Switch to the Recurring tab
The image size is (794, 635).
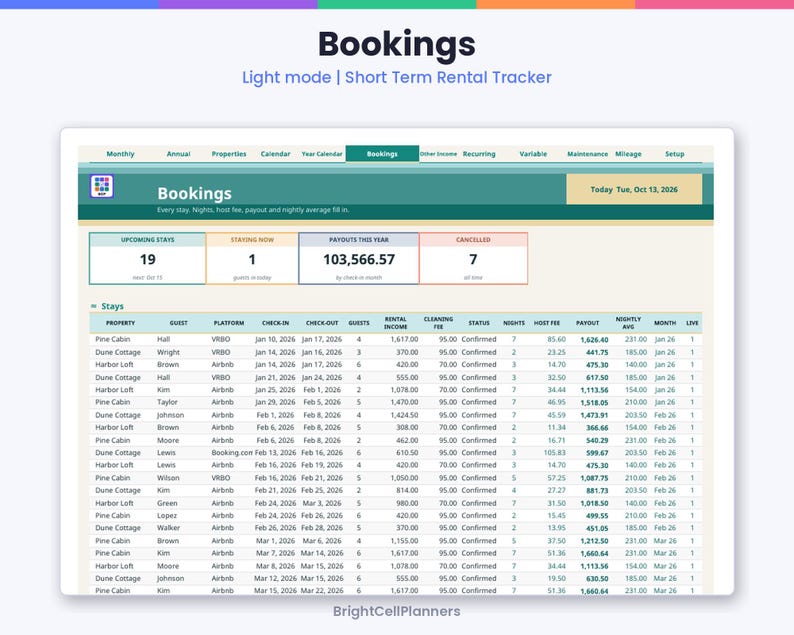pyautogui.click(x=479, y=154)
